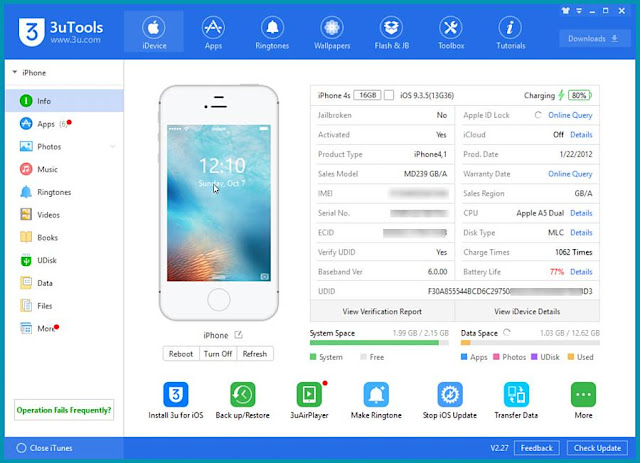Click the Check Update button

(x=597, y=448)
